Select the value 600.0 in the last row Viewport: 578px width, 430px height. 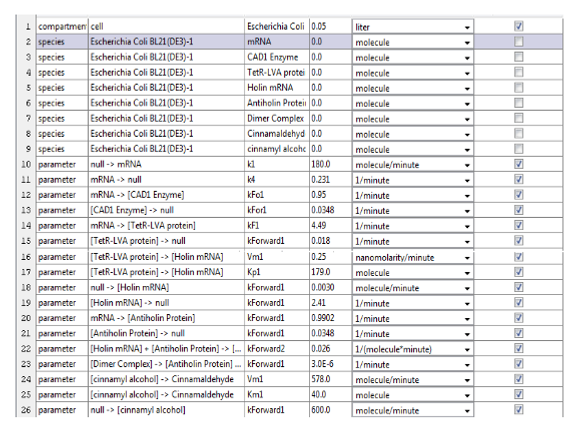(331, 409)
